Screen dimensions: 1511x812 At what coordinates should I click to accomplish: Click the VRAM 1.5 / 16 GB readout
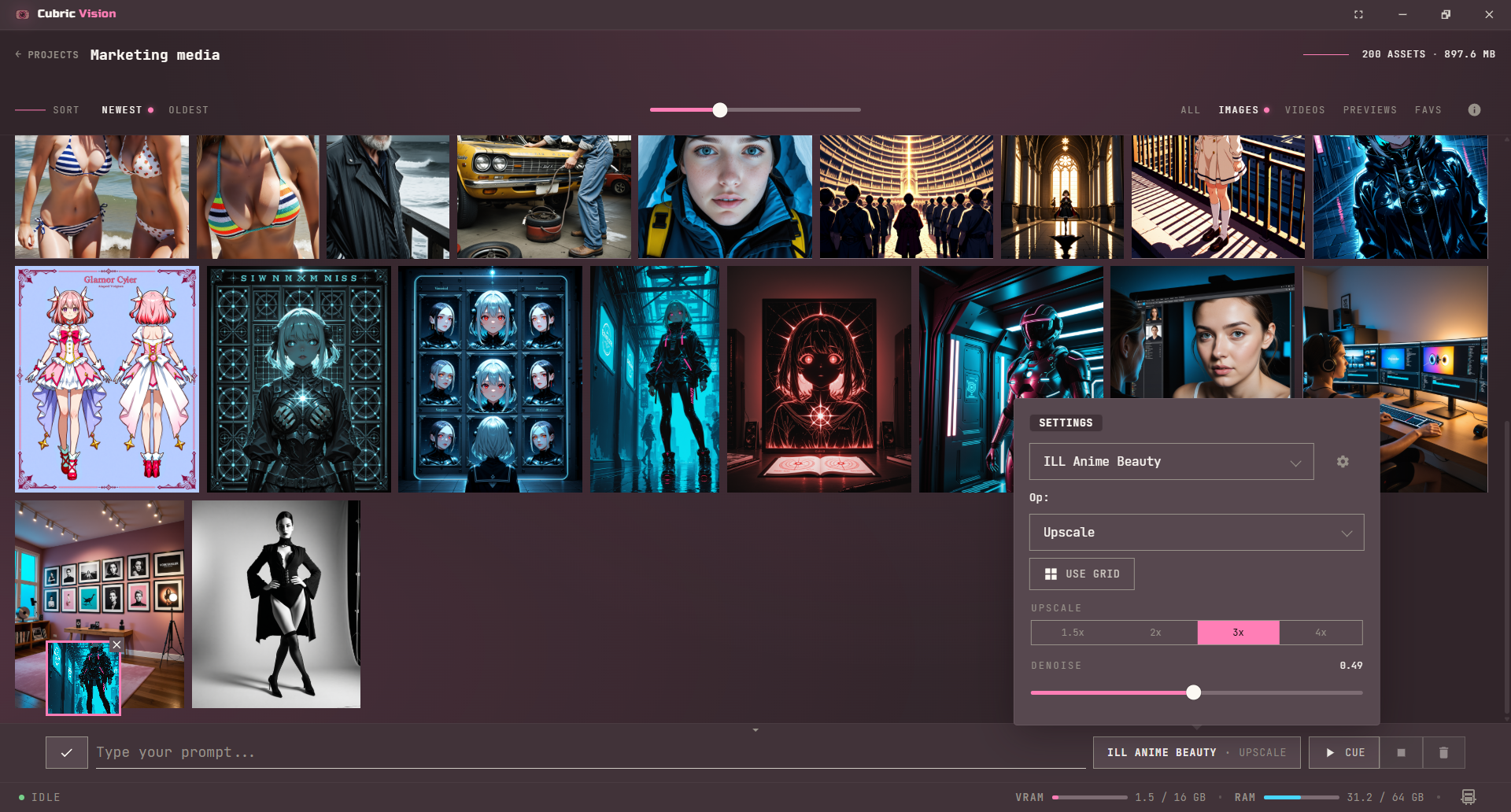(x=1110, y=797)
